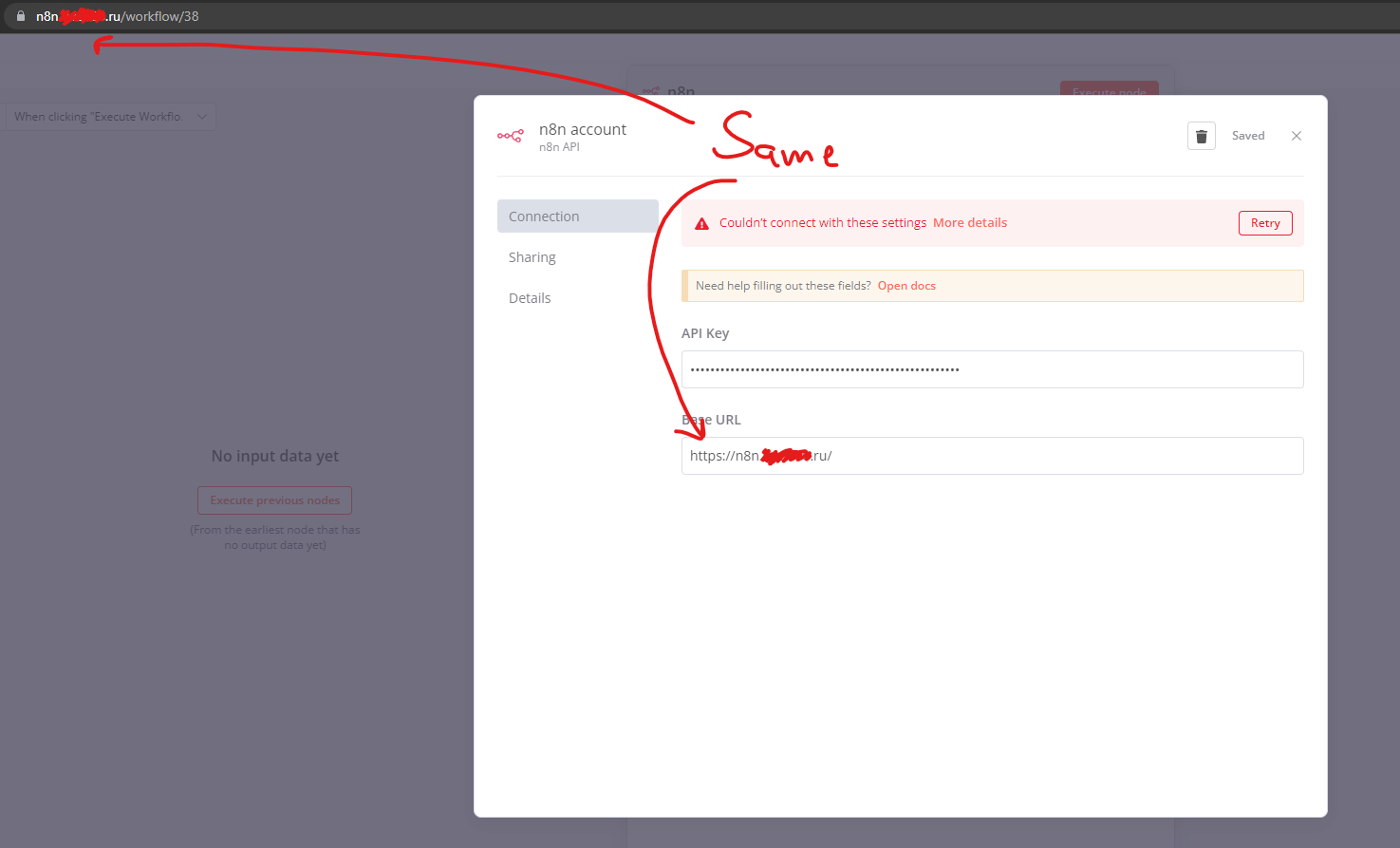This screenshot has height=848, width=1400.
Task: Click the lock icon in the address bar
Action: coord(21,16)
